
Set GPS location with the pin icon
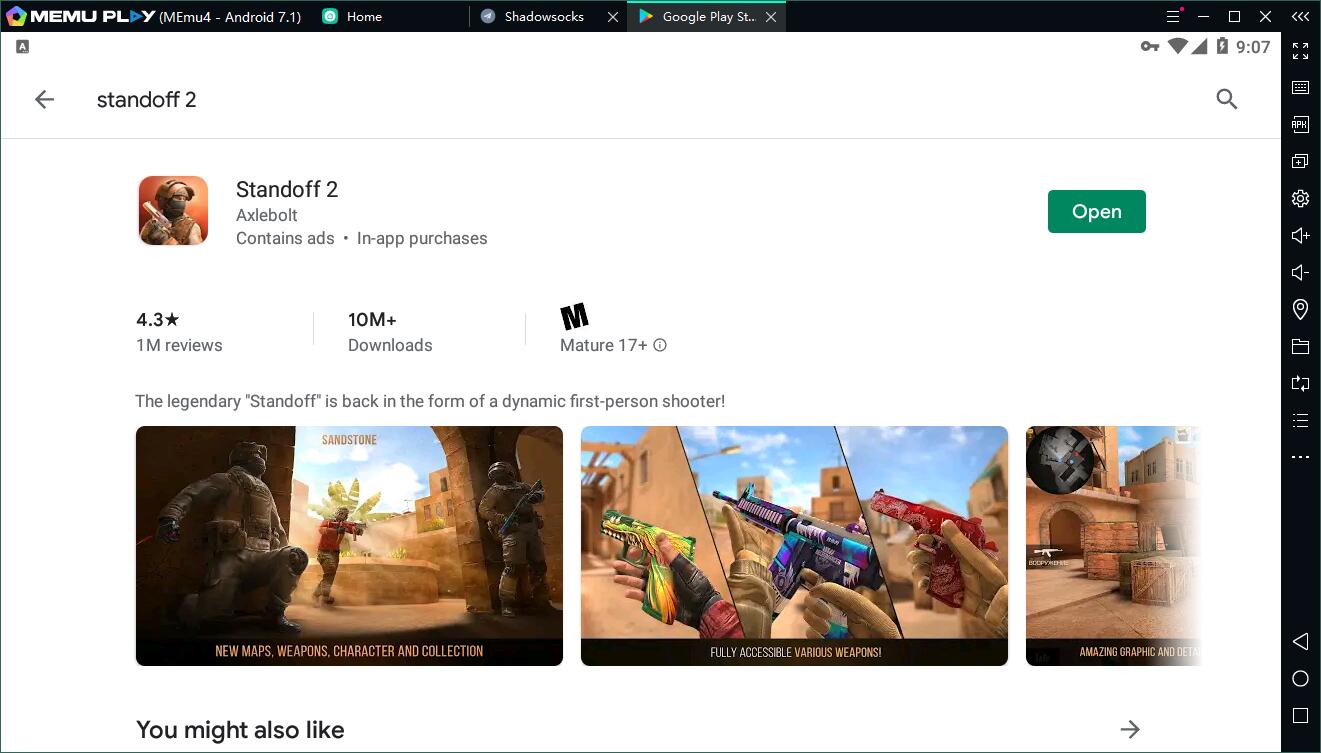1300,309
